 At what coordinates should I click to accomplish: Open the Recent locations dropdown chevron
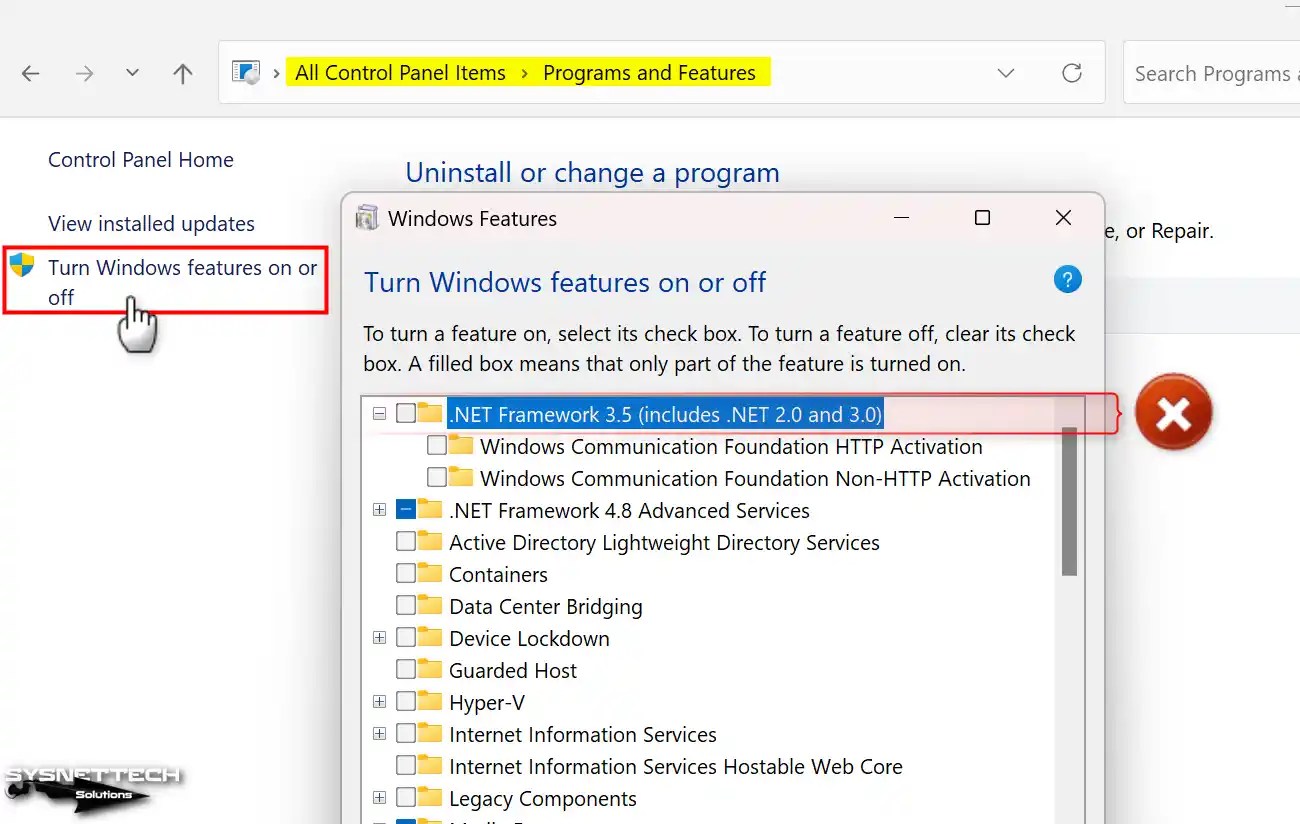click(x=132, y=73)
